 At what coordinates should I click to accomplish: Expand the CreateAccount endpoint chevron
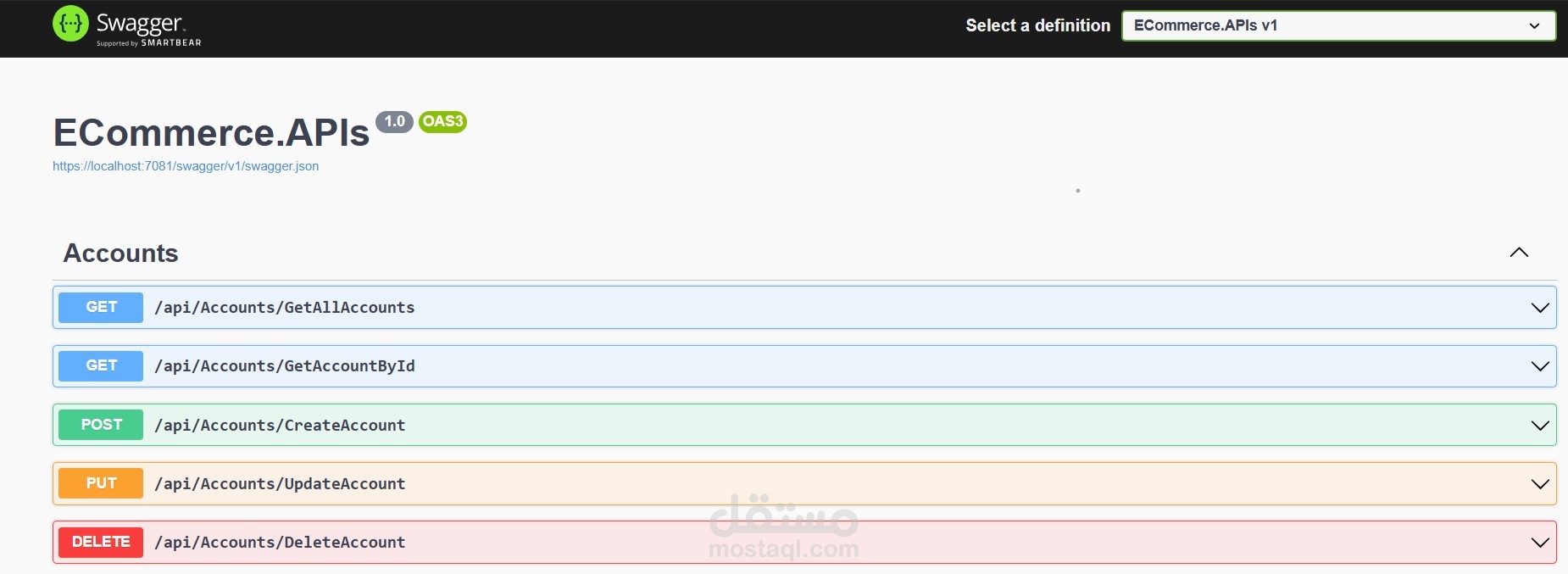pos(1540,426)
